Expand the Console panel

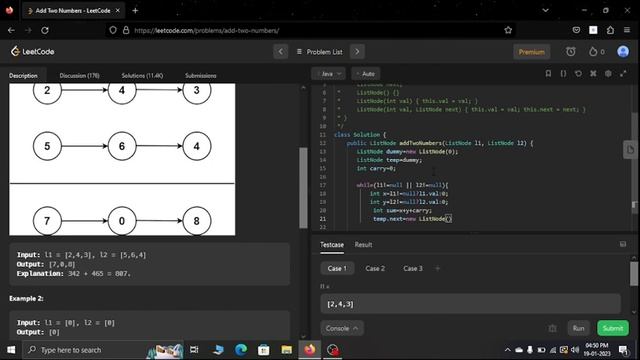click(342, 328)
